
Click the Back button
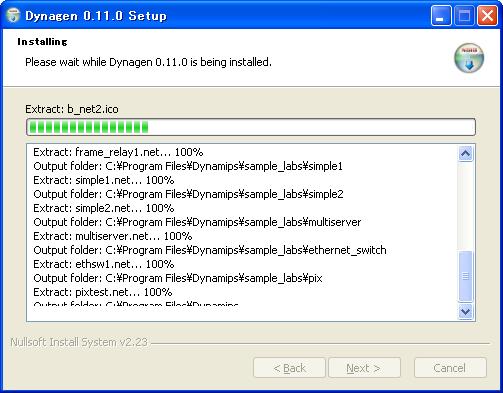289,368
